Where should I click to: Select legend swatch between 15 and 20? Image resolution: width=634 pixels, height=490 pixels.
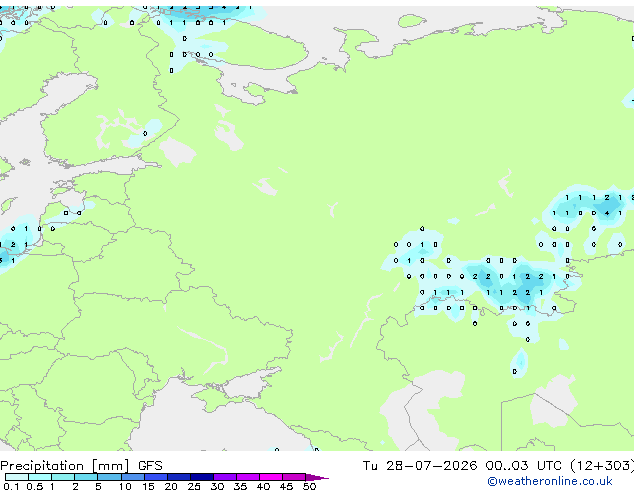156,477
